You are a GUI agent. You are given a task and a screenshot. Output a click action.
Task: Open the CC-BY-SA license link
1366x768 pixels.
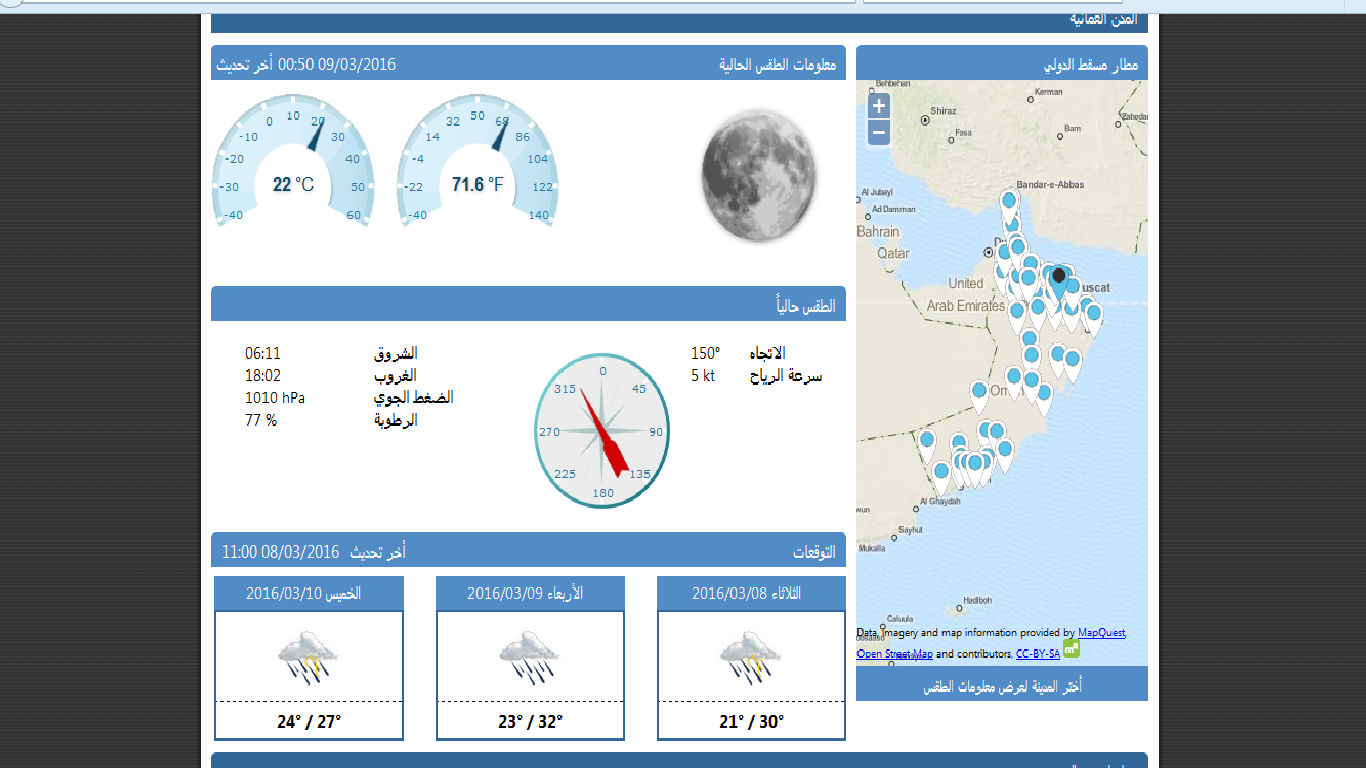pyautogui.click(x=1037, y=654)
